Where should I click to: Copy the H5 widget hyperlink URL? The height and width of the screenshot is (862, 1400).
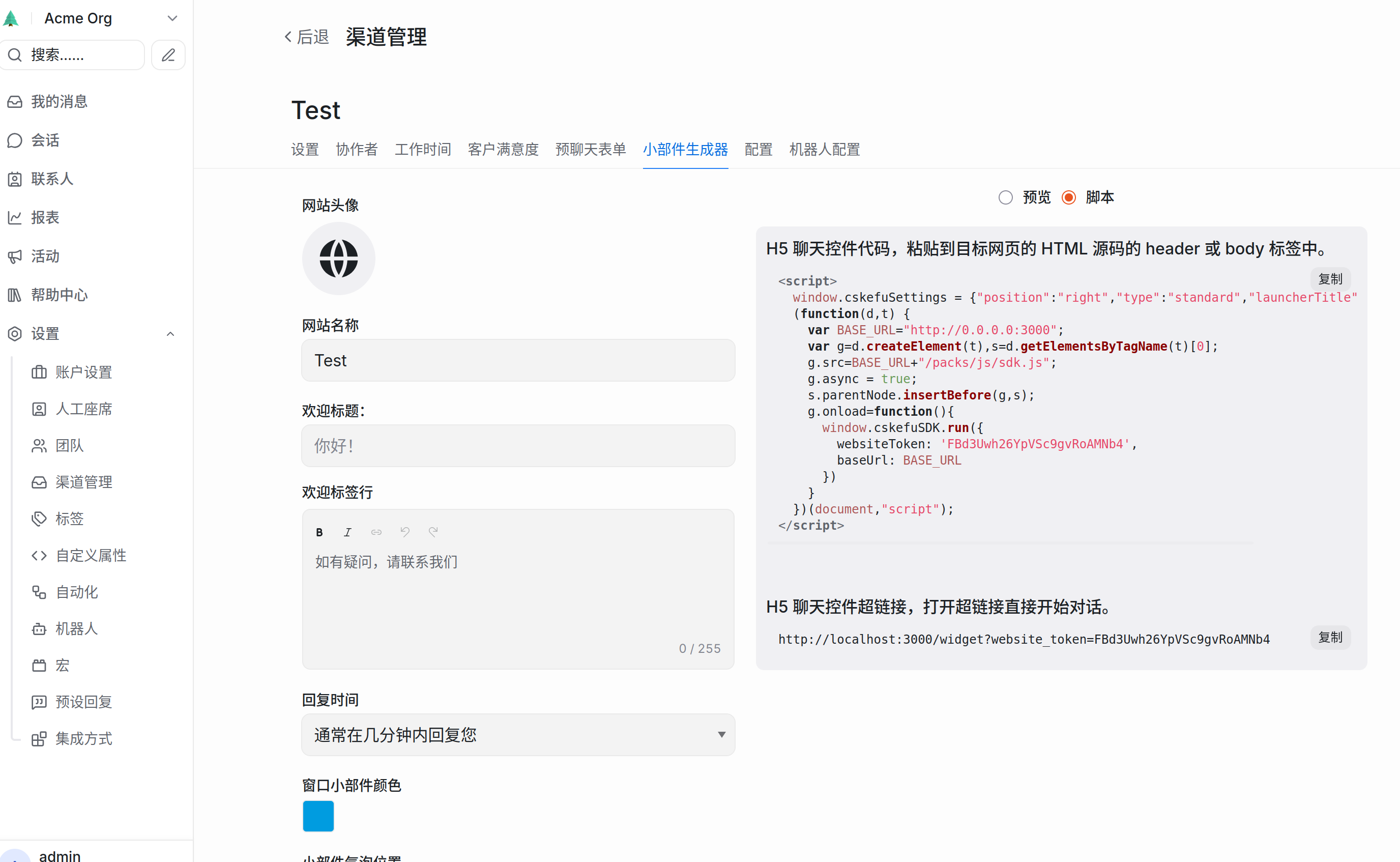(x=1330, y=637)
